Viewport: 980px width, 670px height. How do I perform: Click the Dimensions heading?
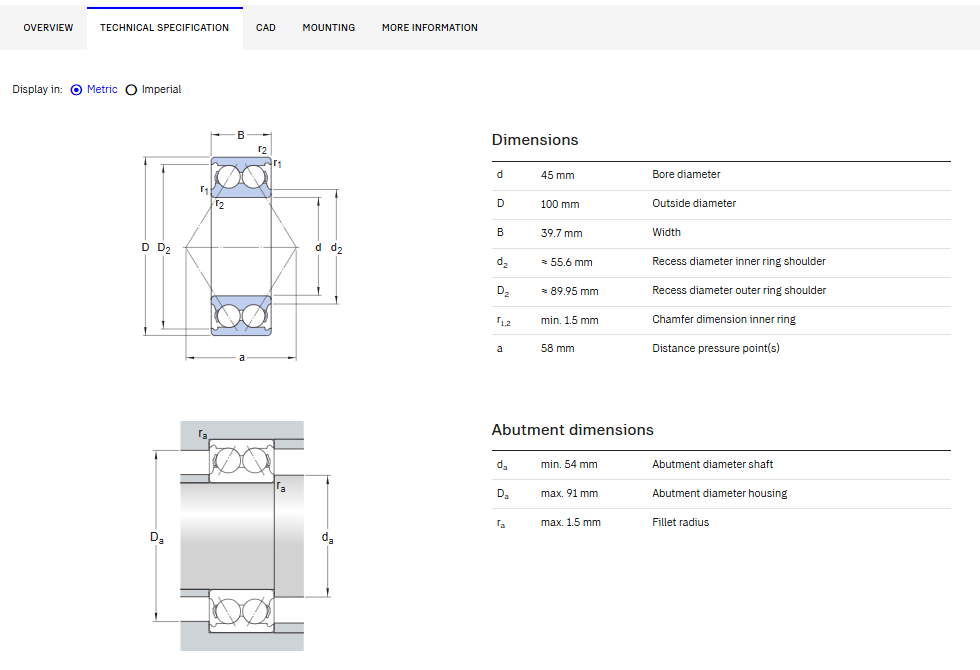tap(535, 139)
